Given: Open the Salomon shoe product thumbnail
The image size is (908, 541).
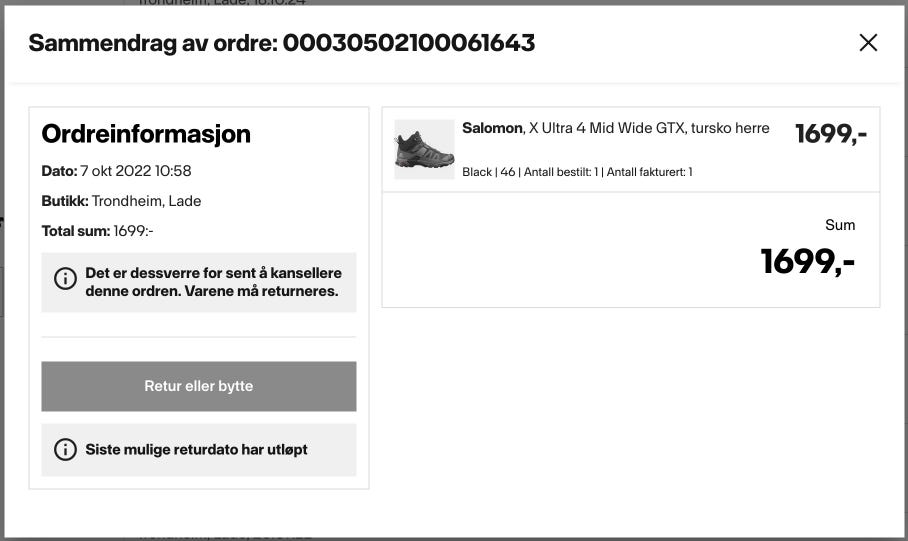Looking at the screenshot, I should [424, 149].
